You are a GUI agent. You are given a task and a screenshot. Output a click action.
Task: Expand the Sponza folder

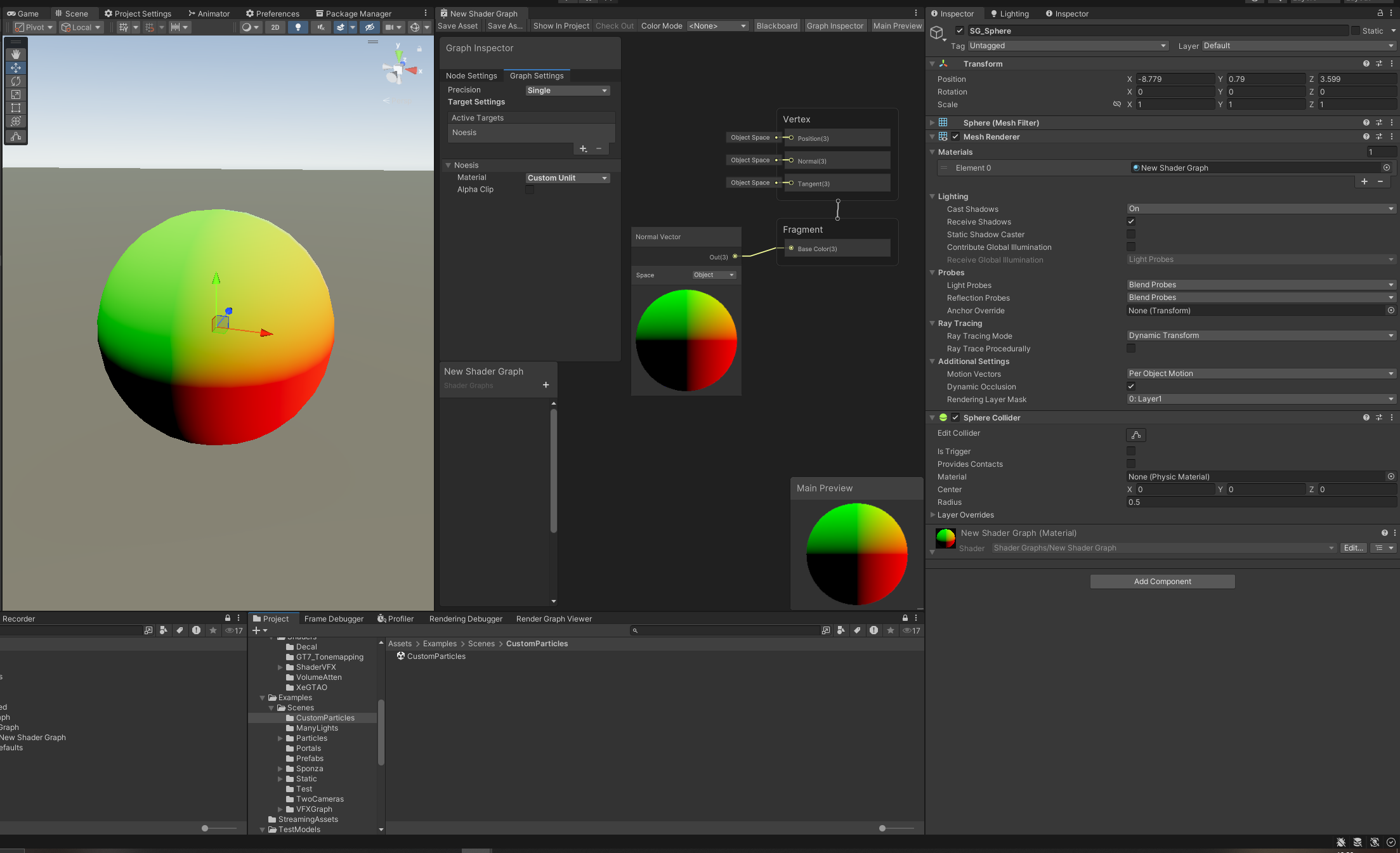(x=280, y=769)
